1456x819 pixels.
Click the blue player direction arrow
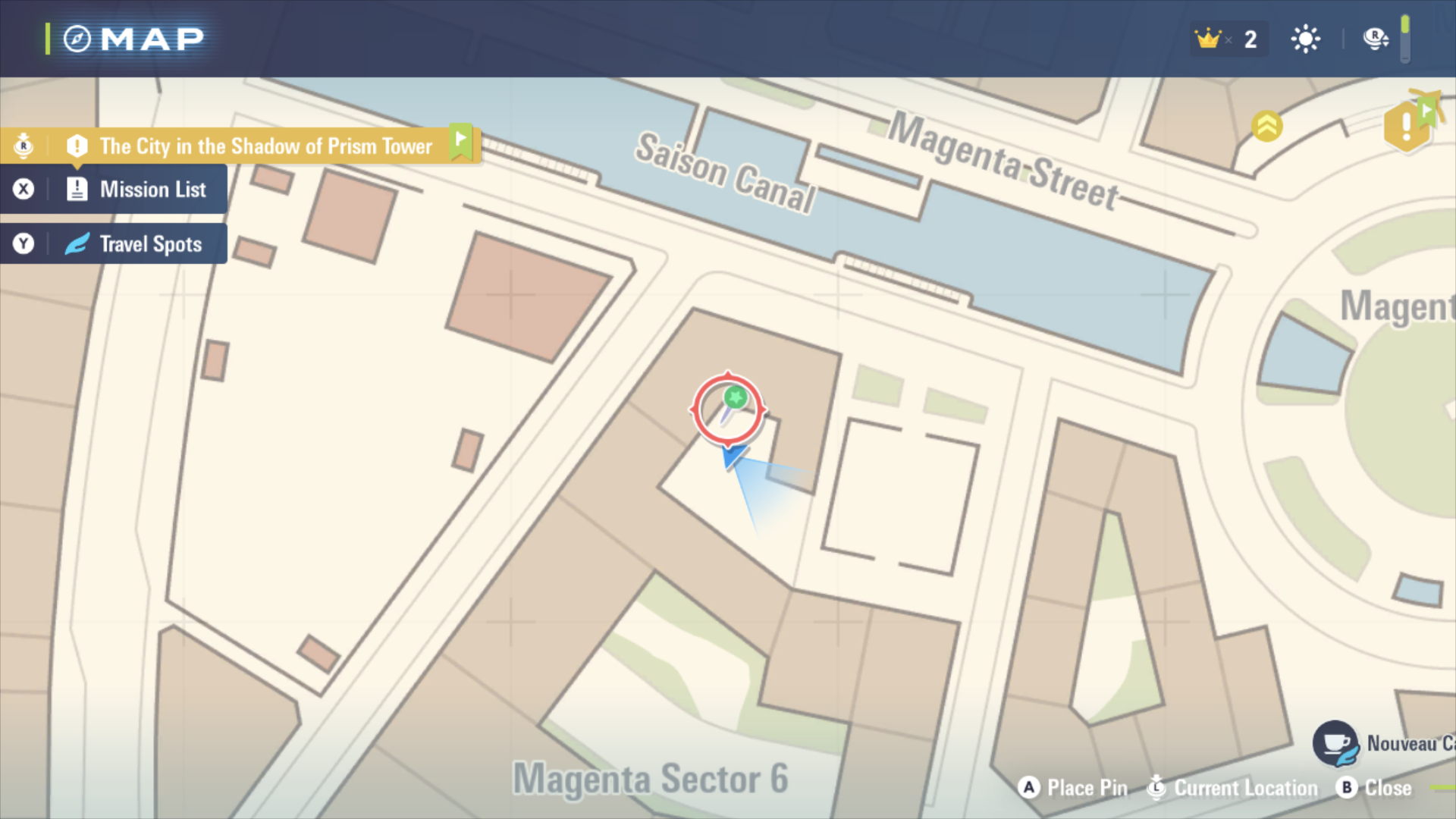pyautogui.click(x=733, y=457)
